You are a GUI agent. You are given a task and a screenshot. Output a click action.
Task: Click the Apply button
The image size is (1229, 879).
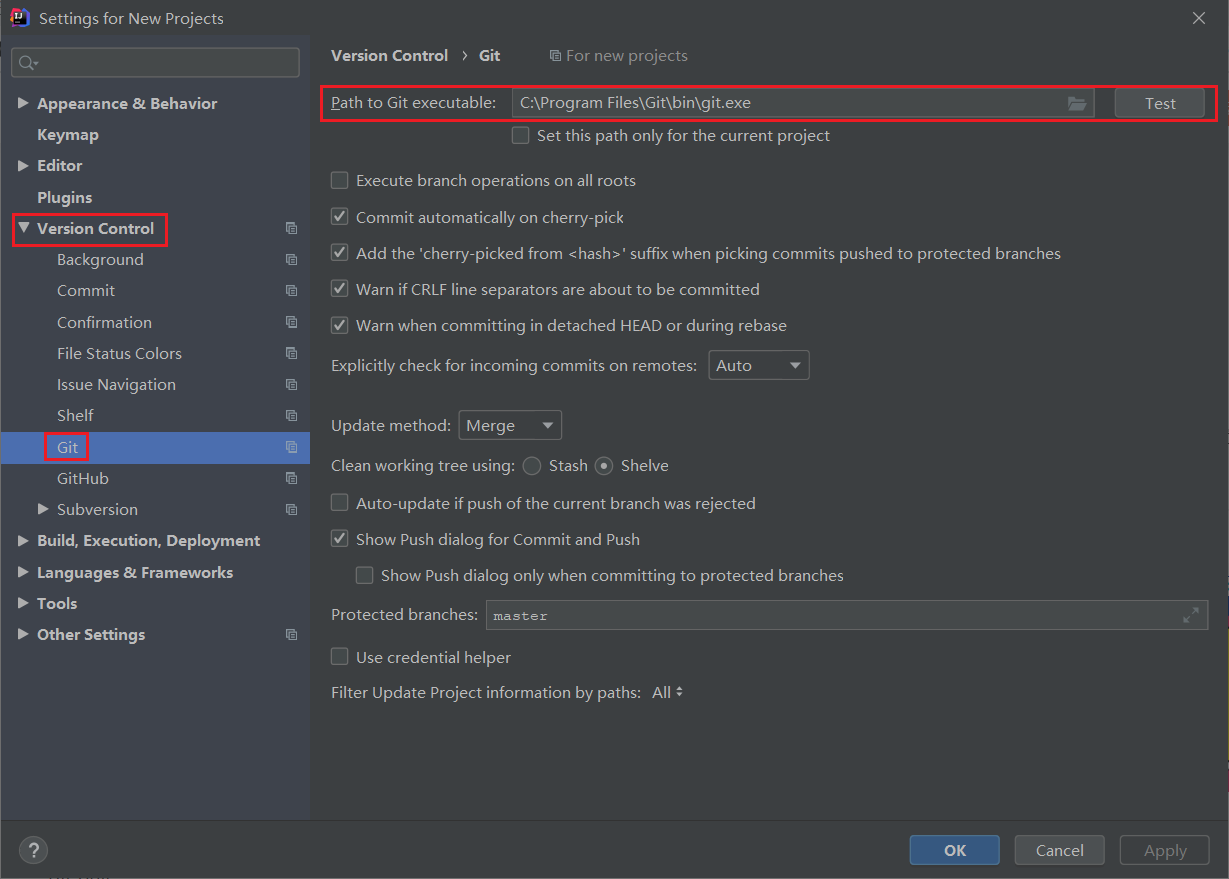1165,850
